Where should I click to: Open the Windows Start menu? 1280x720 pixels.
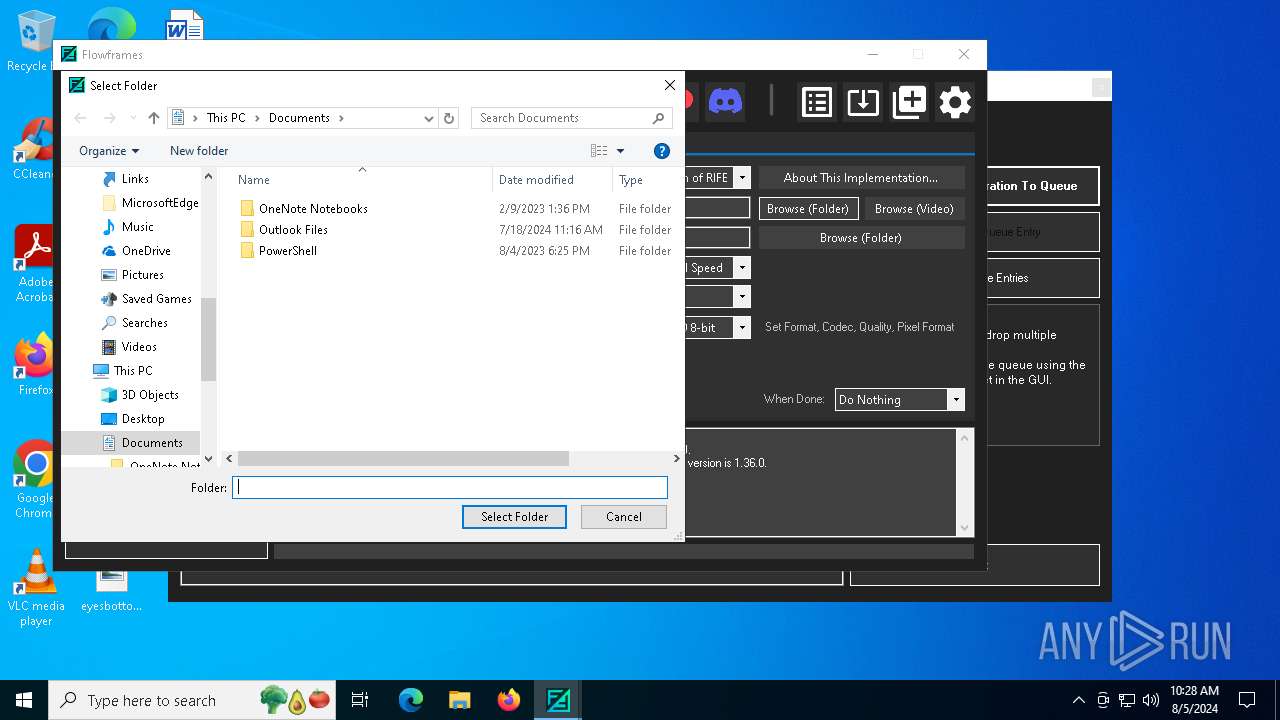point(24,700)
